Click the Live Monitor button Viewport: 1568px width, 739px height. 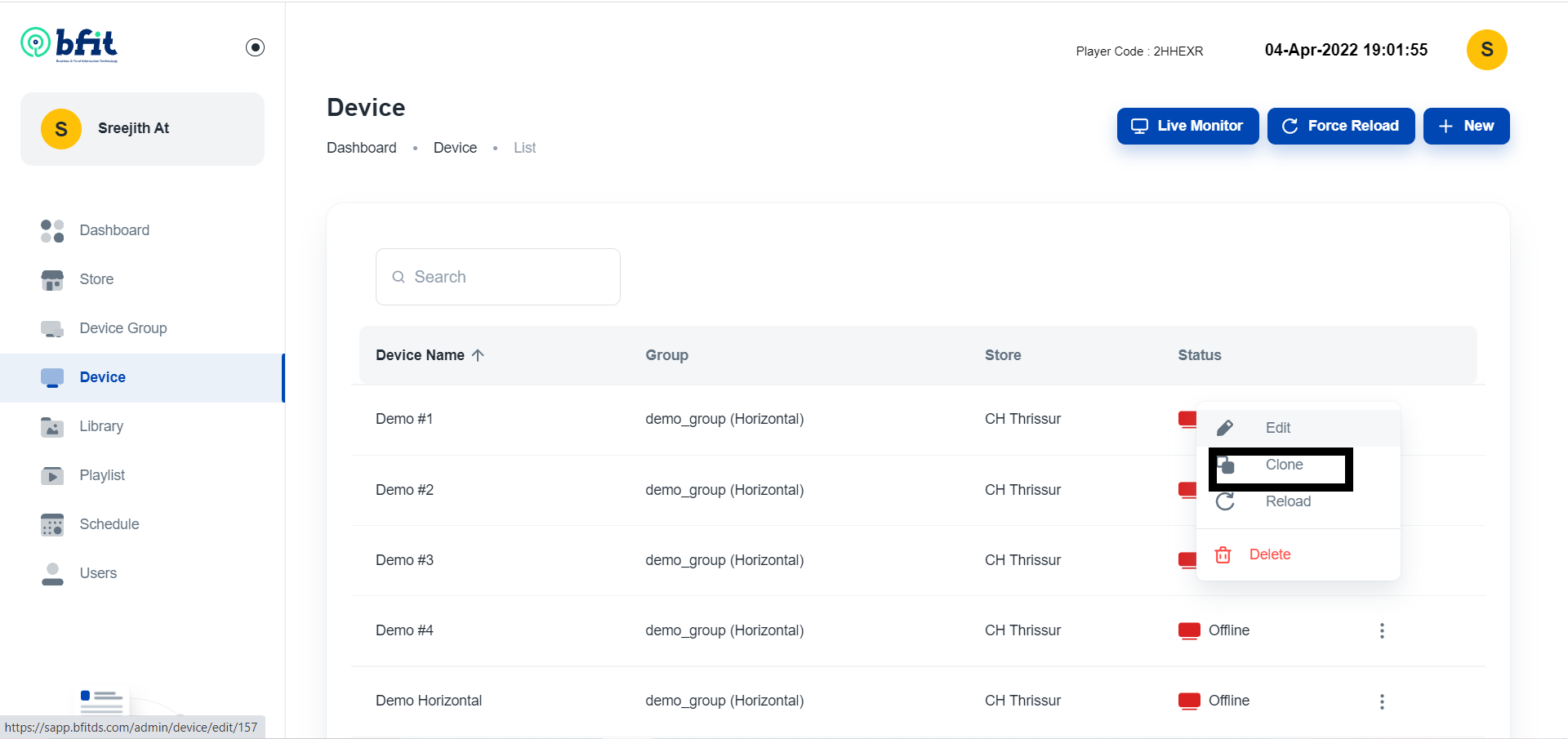point(1187,126)
